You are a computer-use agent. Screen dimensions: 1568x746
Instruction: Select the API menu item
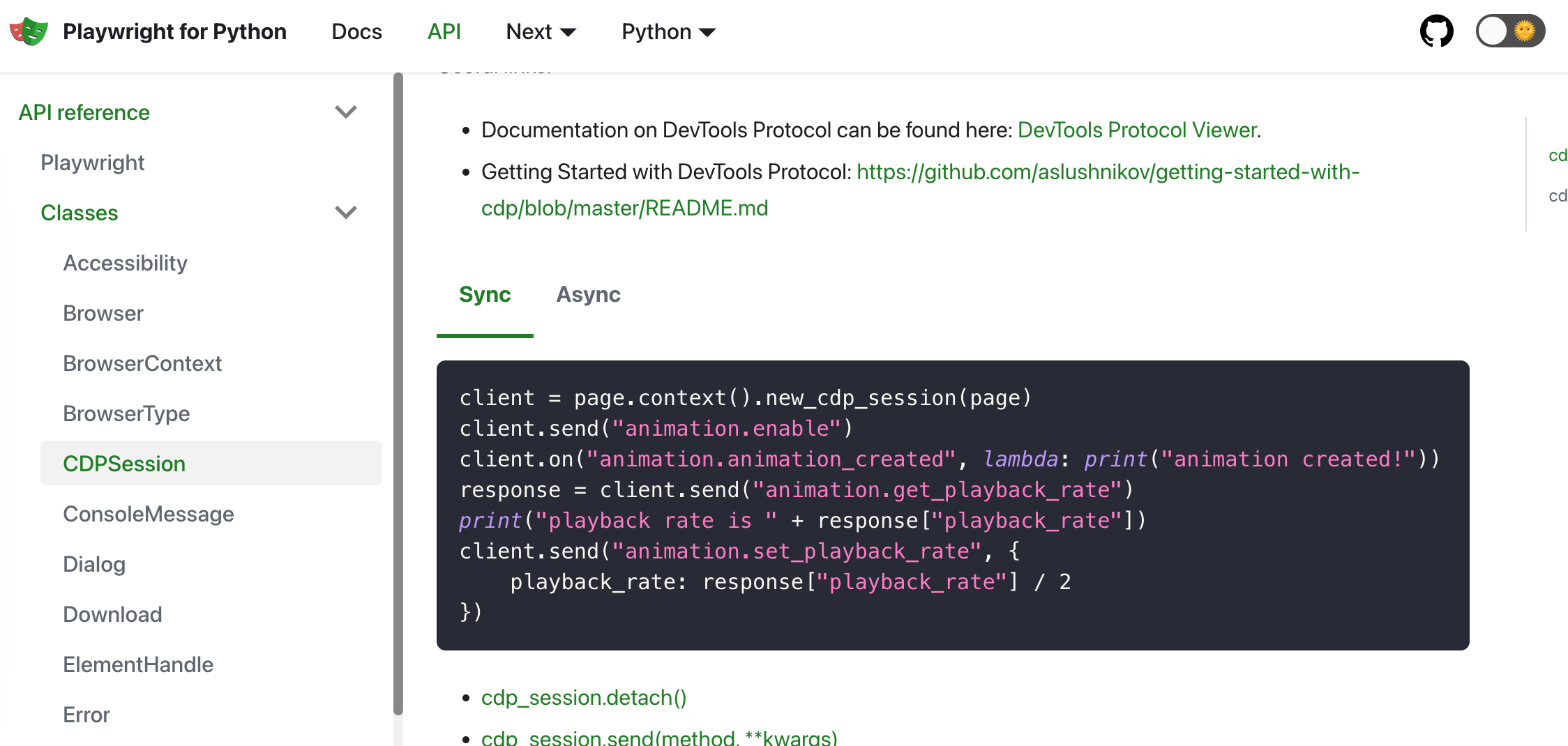(x=444, y=31)
